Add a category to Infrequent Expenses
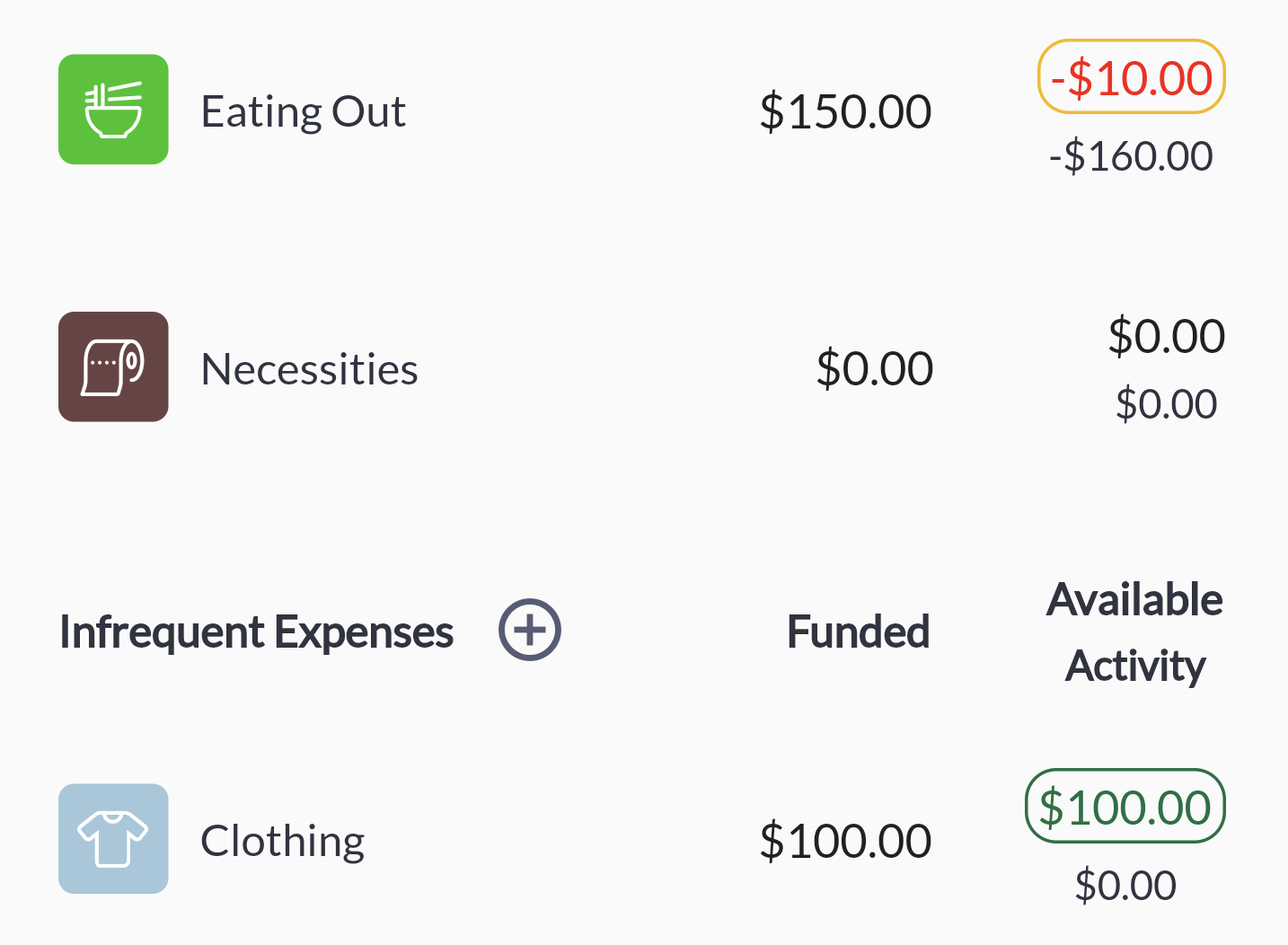 tap(530, 630)
